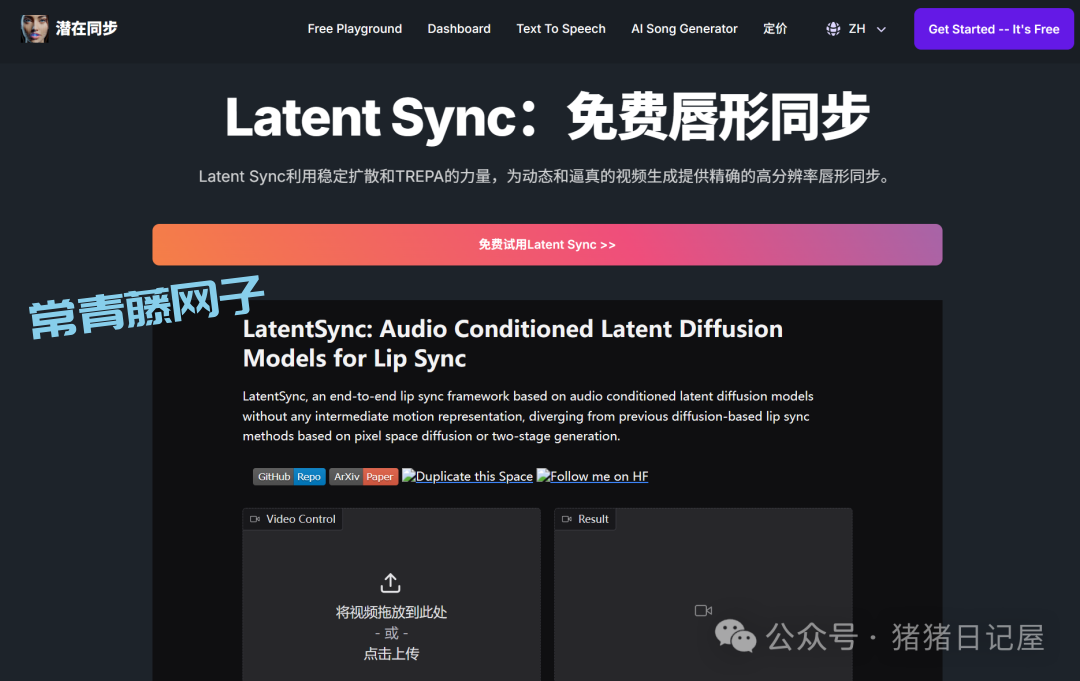Follow the Duplicate this Space link
Screen dimensions: 1080x681
pos(467,477)
